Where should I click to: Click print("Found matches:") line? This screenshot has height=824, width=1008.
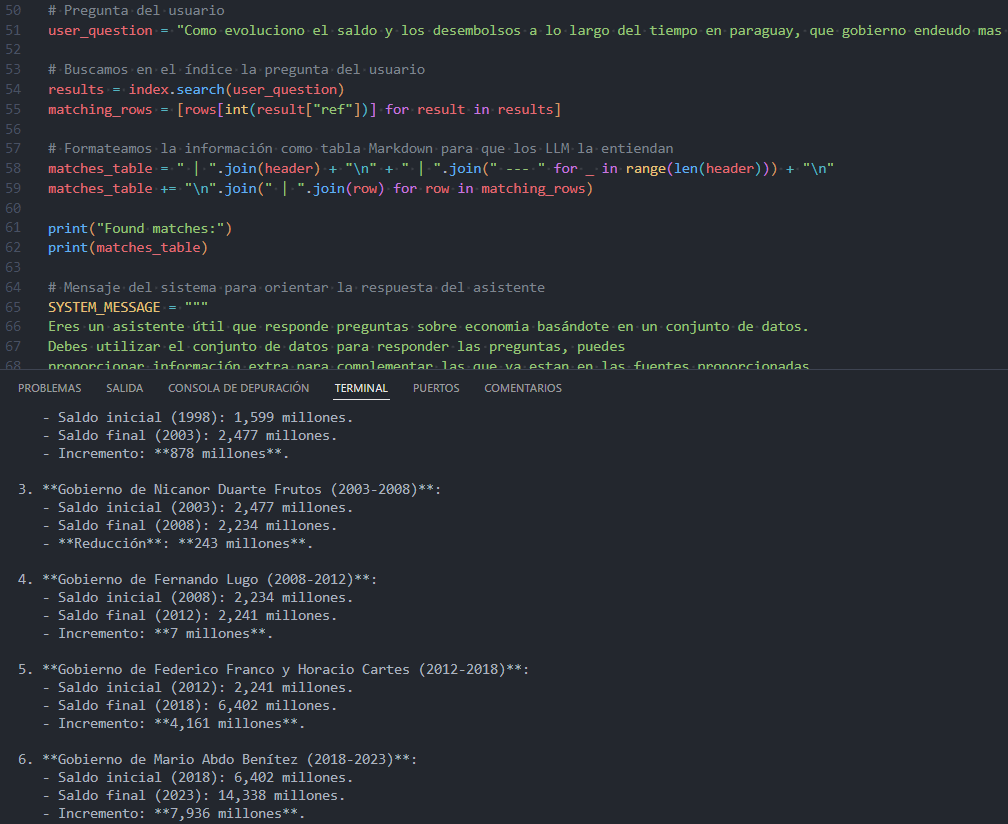[x=140, y=228]
